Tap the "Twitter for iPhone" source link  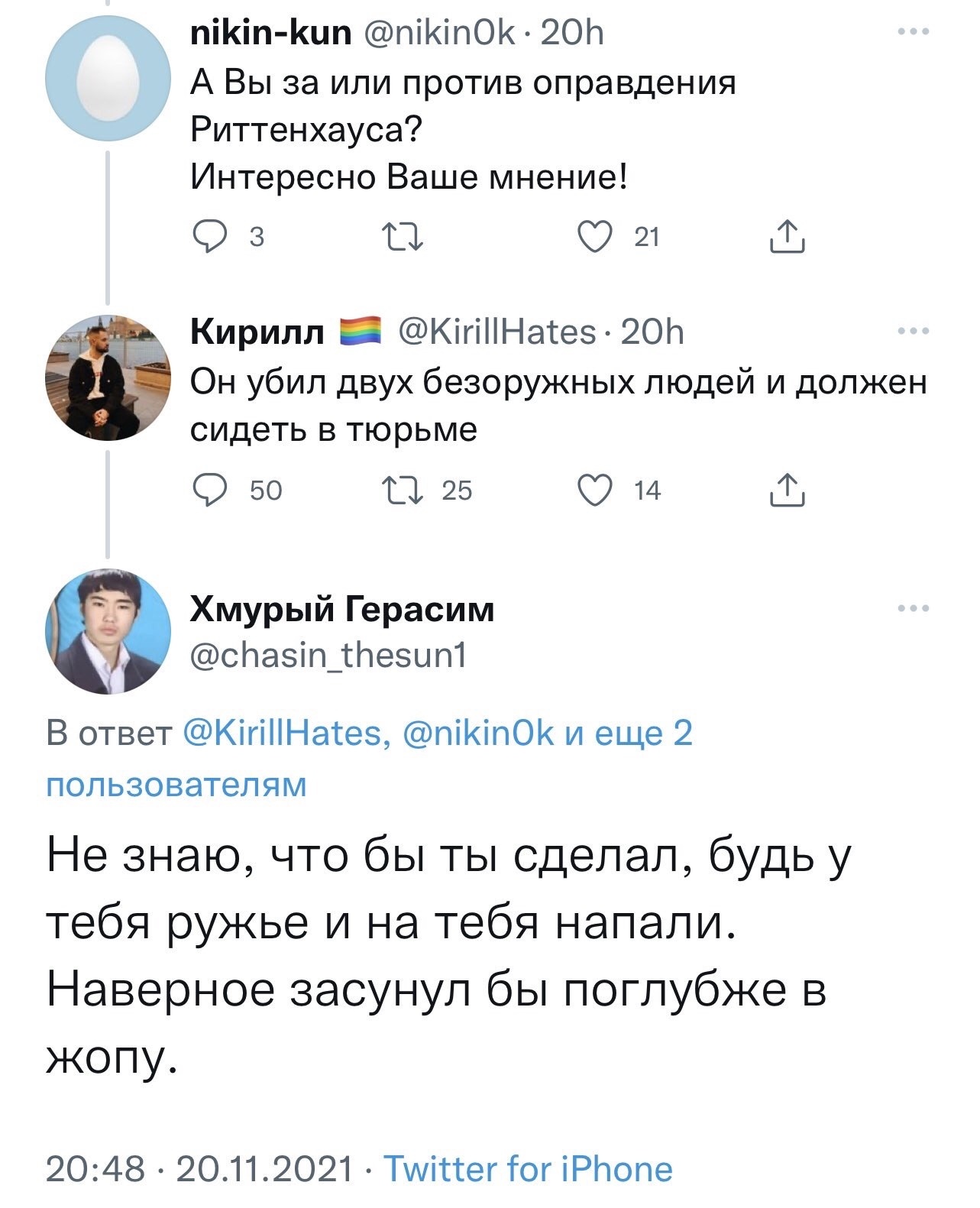pos(527,1169)
